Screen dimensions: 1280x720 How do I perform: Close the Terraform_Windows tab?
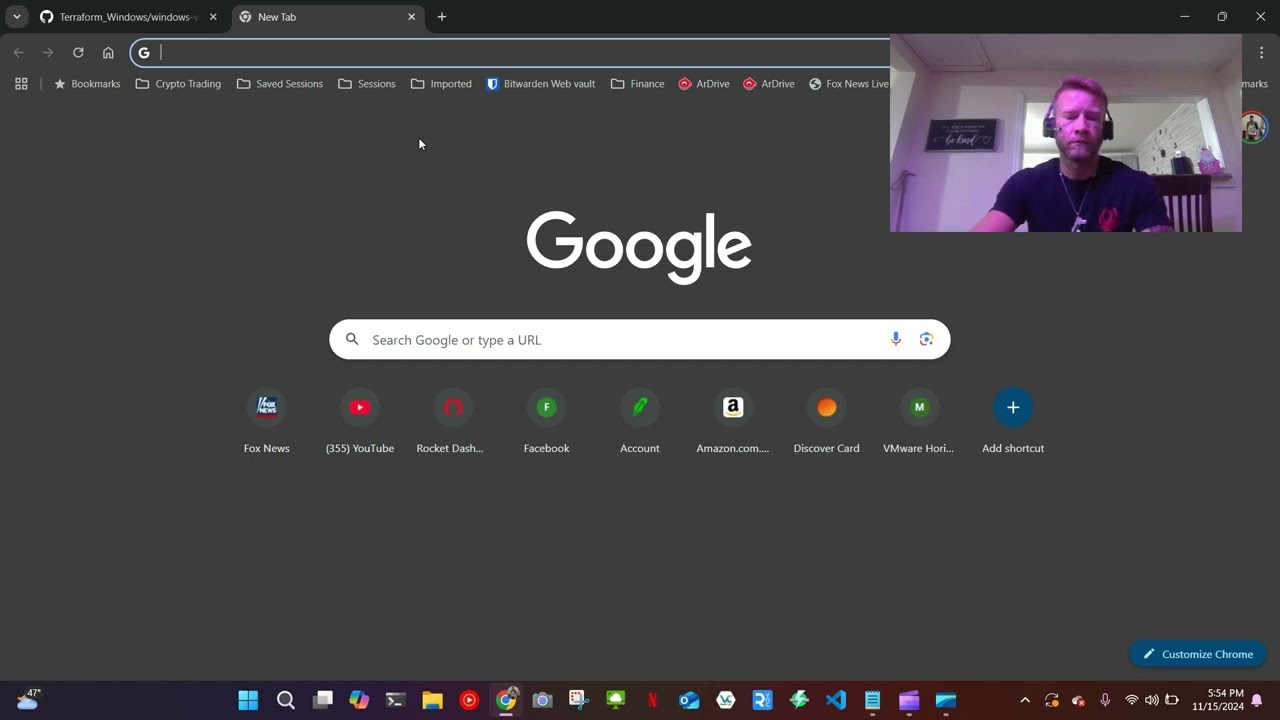tap(213, 17)
